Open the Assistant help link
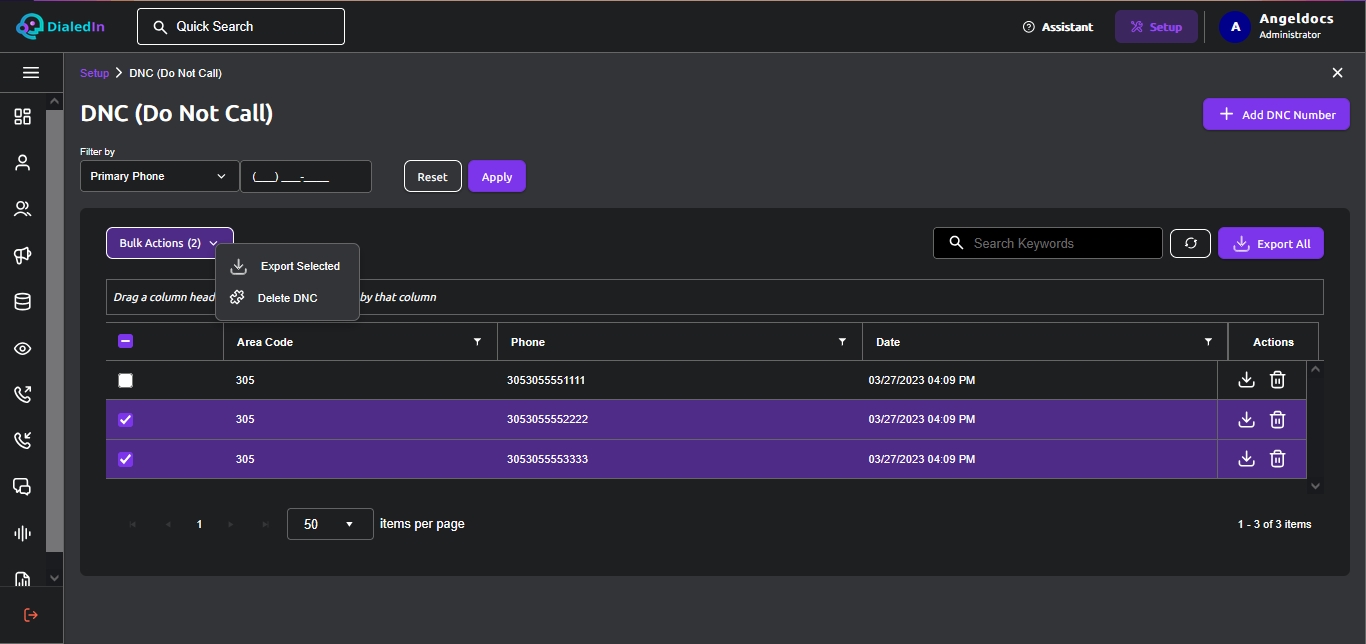Screen dimensions: 1366x644 point(1058,27)
